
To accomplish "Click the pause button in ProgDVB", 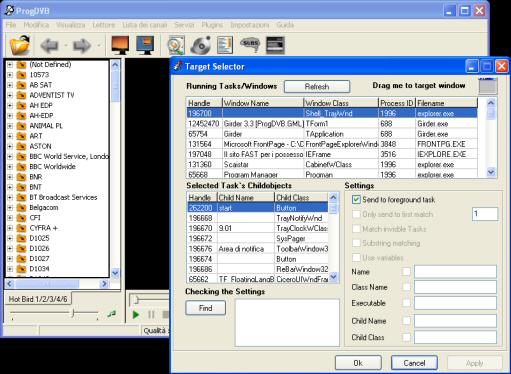I will [151, 314].
